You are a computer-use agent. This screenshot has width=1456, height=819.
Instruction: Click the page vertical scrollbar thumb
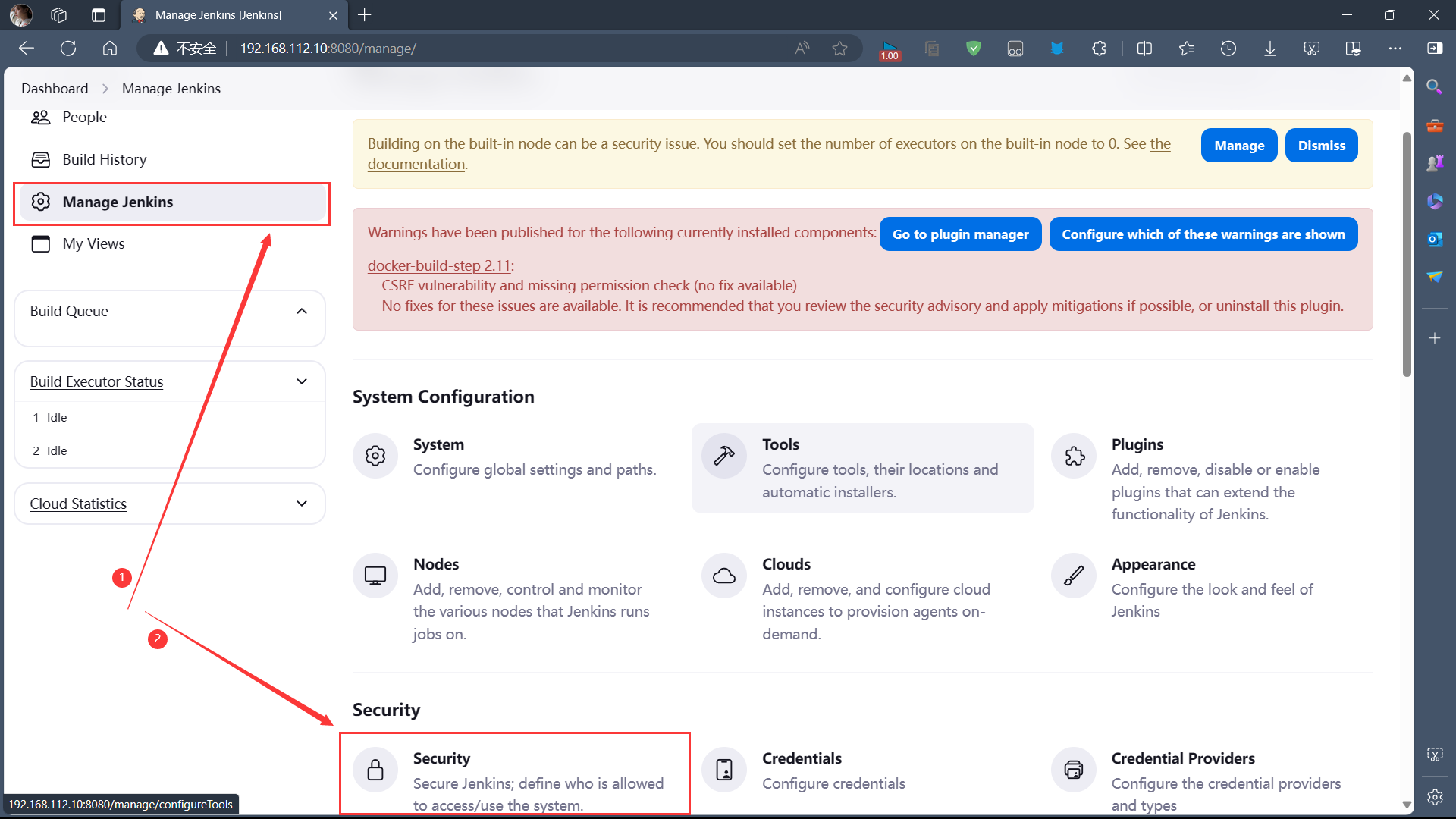coord(1407,254)
